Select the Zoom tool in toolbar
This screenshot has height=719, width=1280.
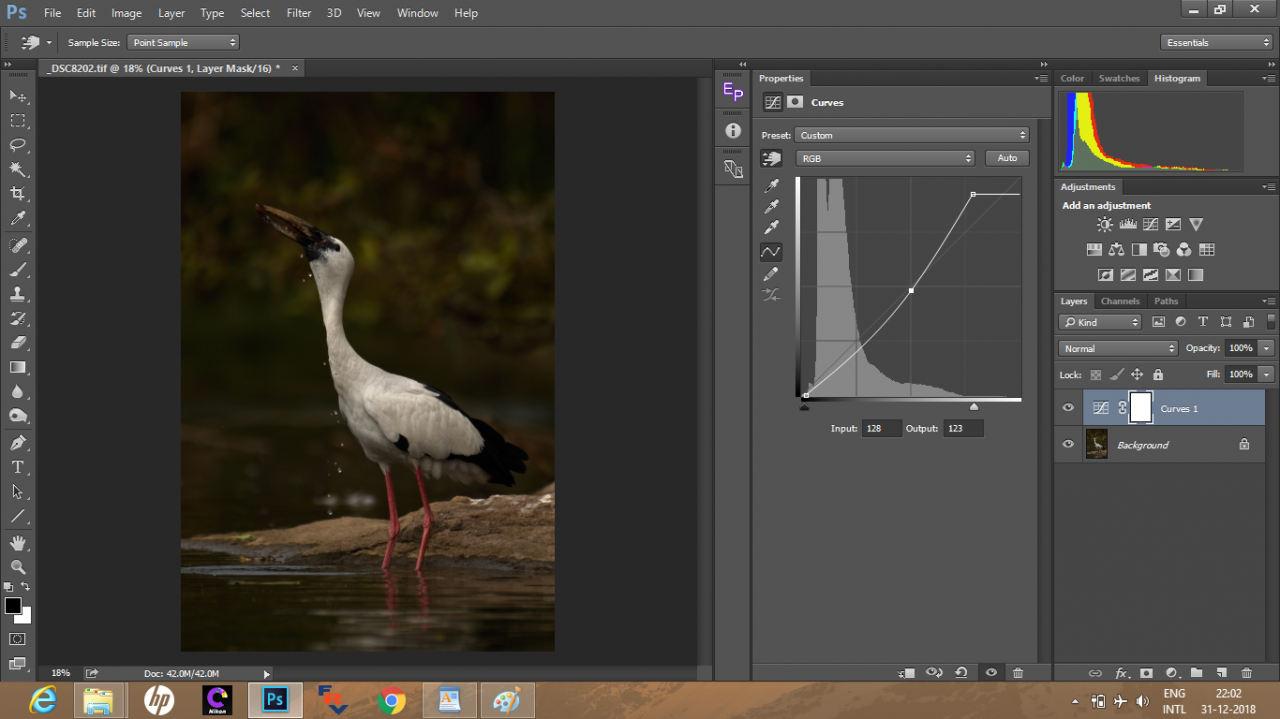pyautogui.click(x=18, y=567)
